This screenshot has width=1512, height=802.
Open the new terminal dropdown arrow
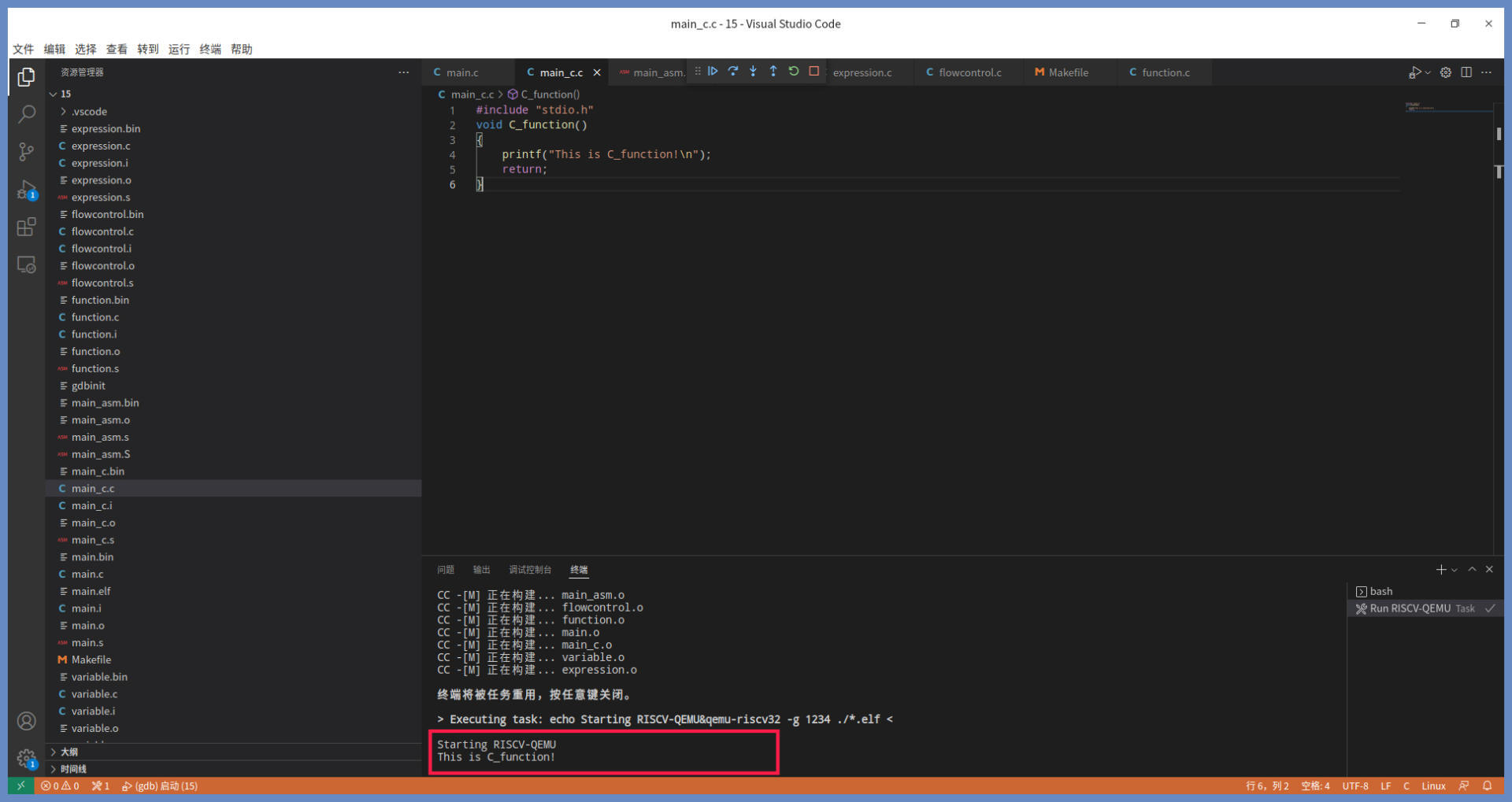coord(1455,570)
